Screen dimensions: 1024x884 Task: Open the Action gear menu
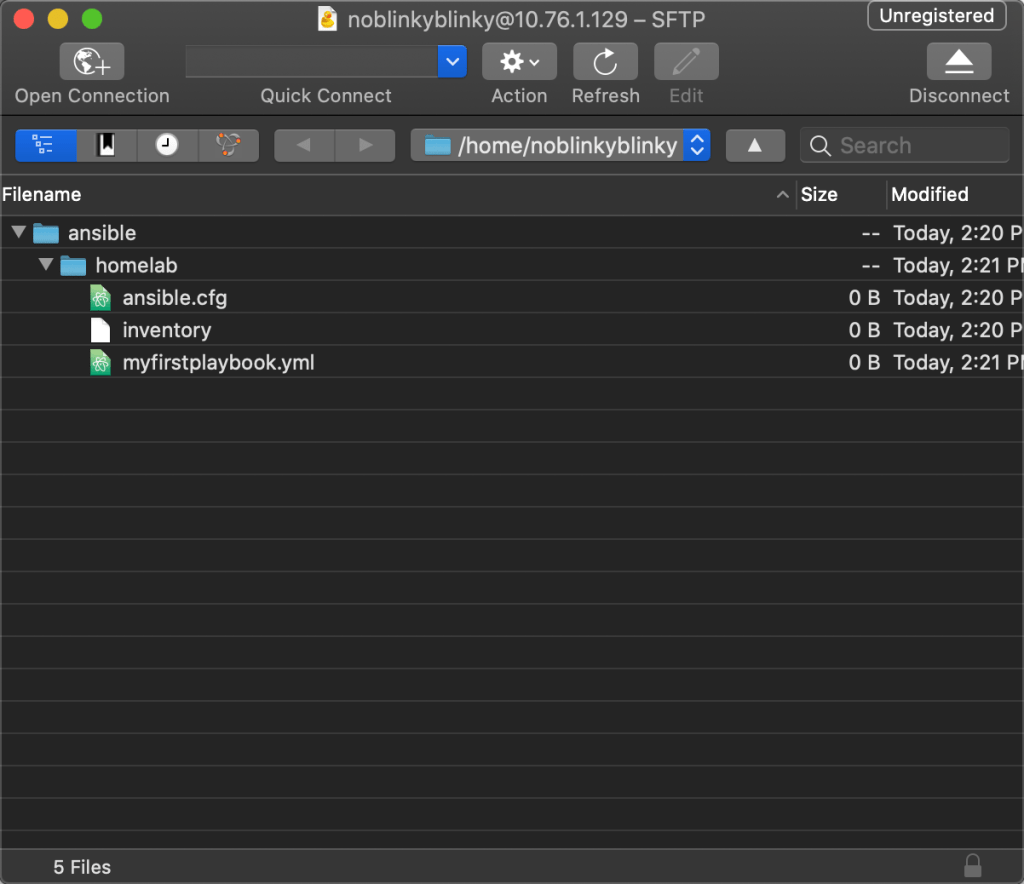coord(519,62)
